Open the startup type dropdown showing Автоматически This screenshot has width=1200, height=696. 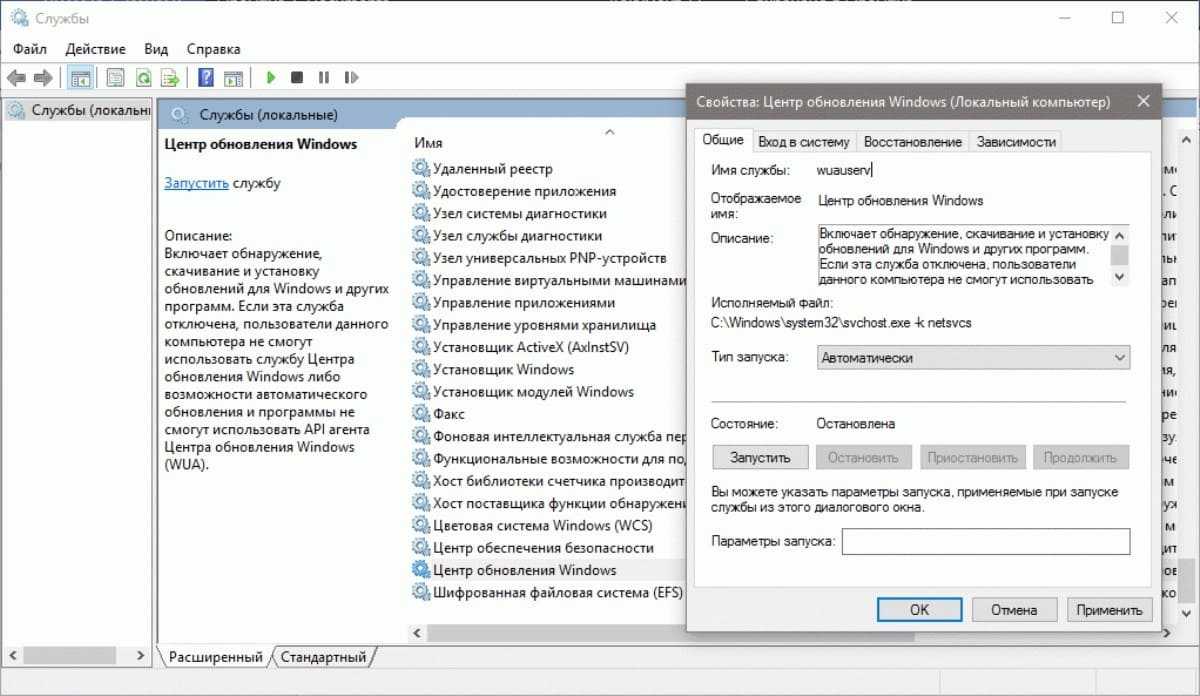click(x=972, y=357)
